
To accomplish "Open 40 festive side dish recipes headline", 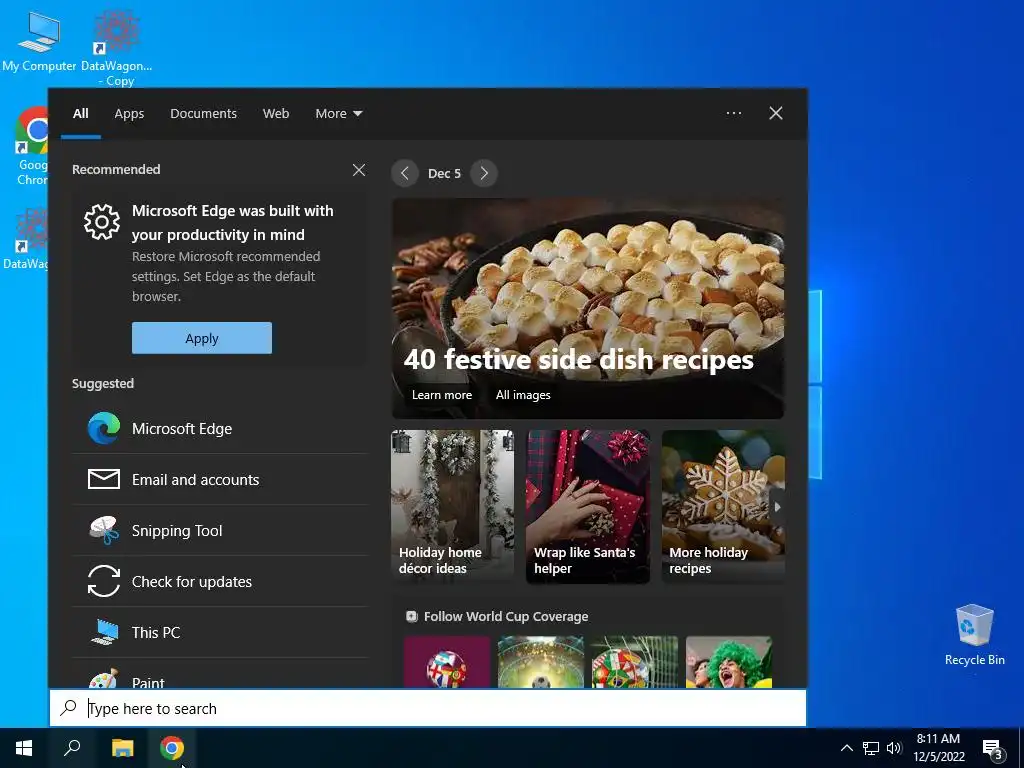I will click(578, 360).
